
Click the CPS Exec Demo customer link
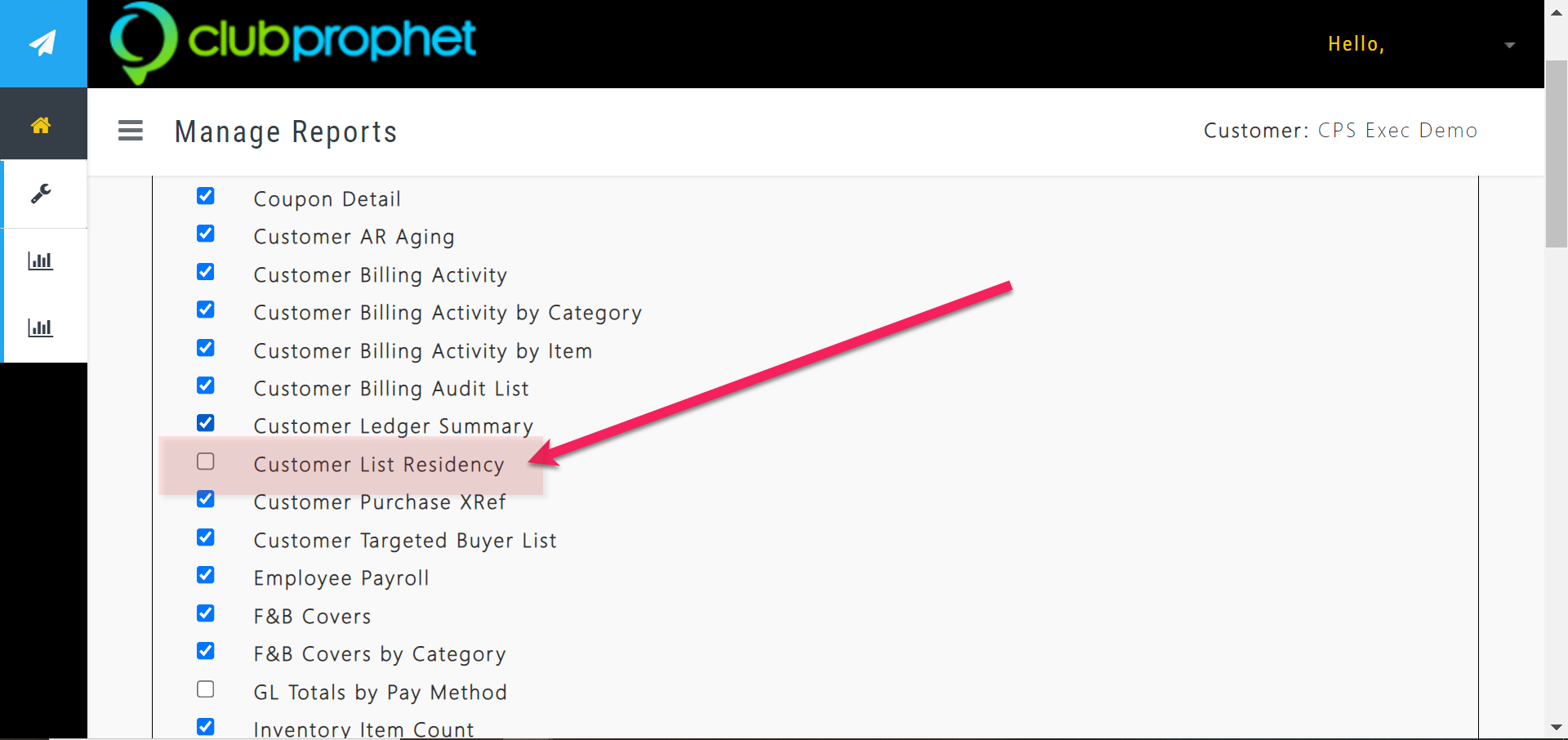pyautogui.click(x=1397, y=131)
